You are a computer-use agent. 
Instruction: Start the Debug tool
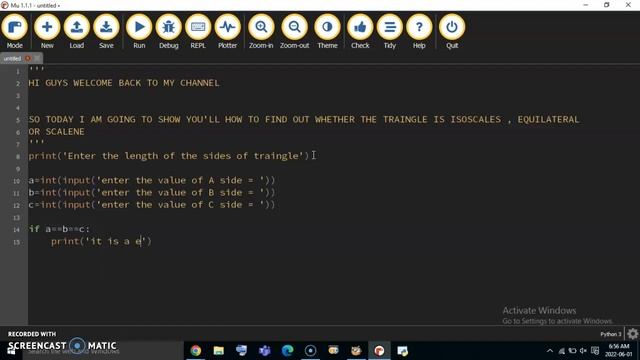coord(169,31)
